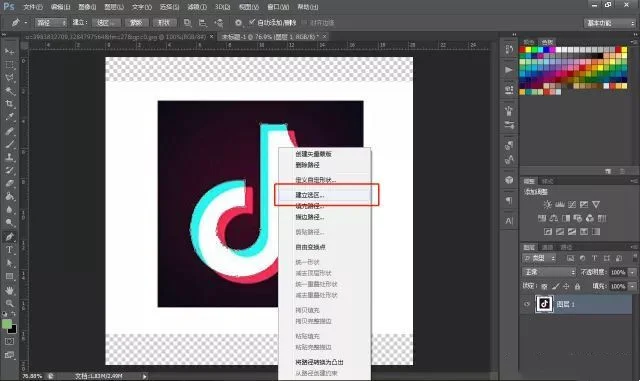Select the Move tool in toolbox

pos(9,51)
